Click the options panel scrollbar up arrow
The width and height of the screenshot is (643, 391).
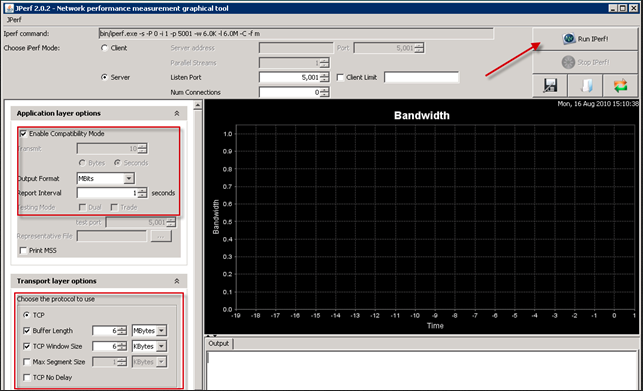[198, 106]
